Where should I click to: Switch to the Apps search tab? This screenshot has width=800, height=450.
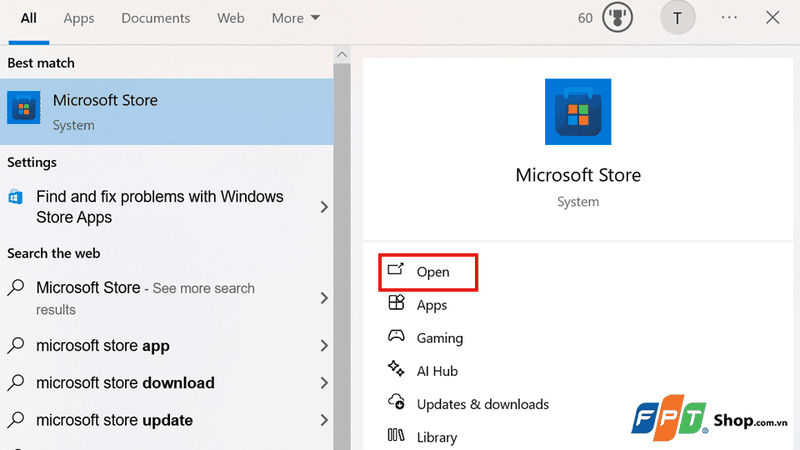coord(79,18)
